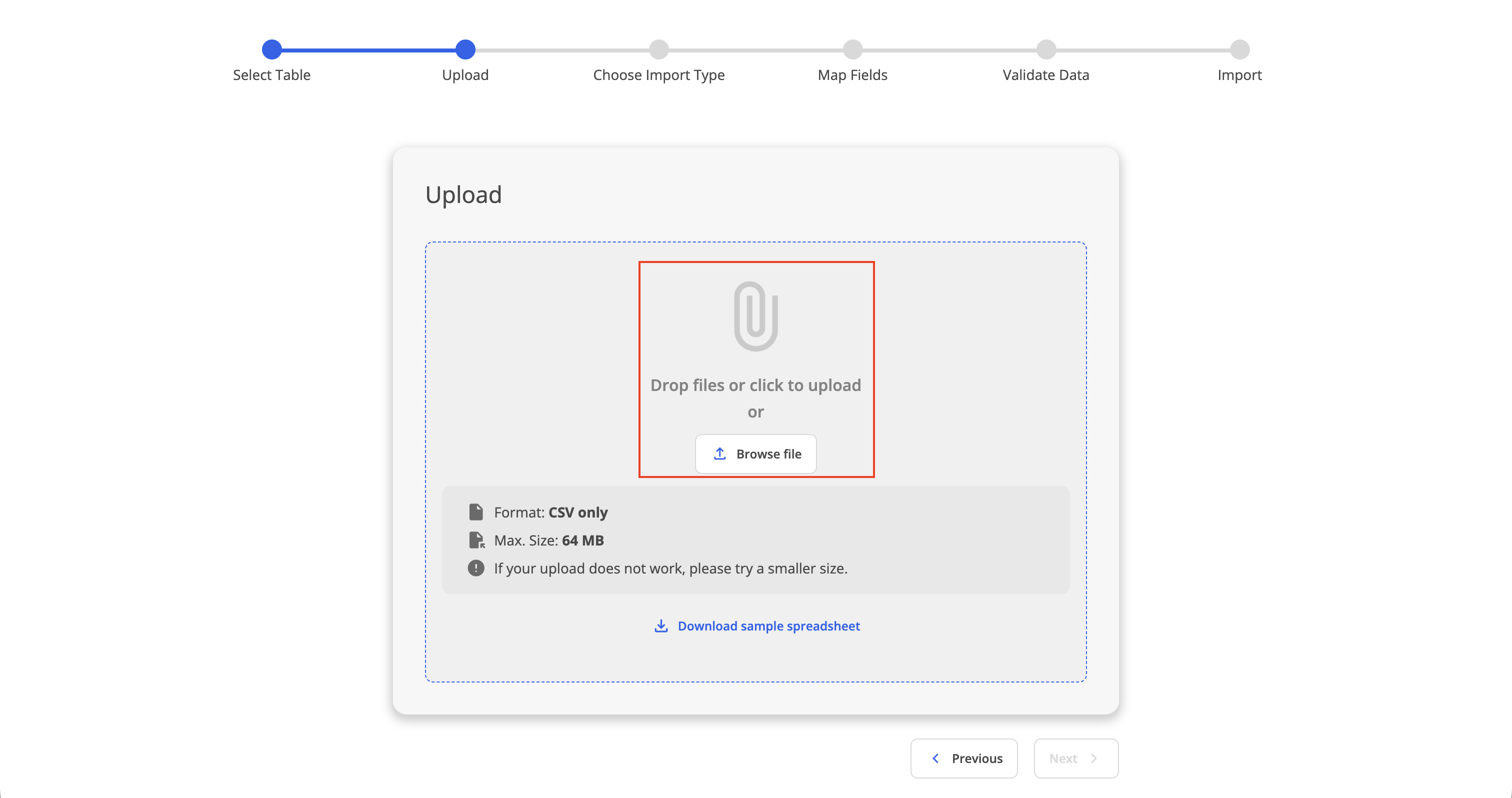Select the Choose Import Type step circle

659,50
